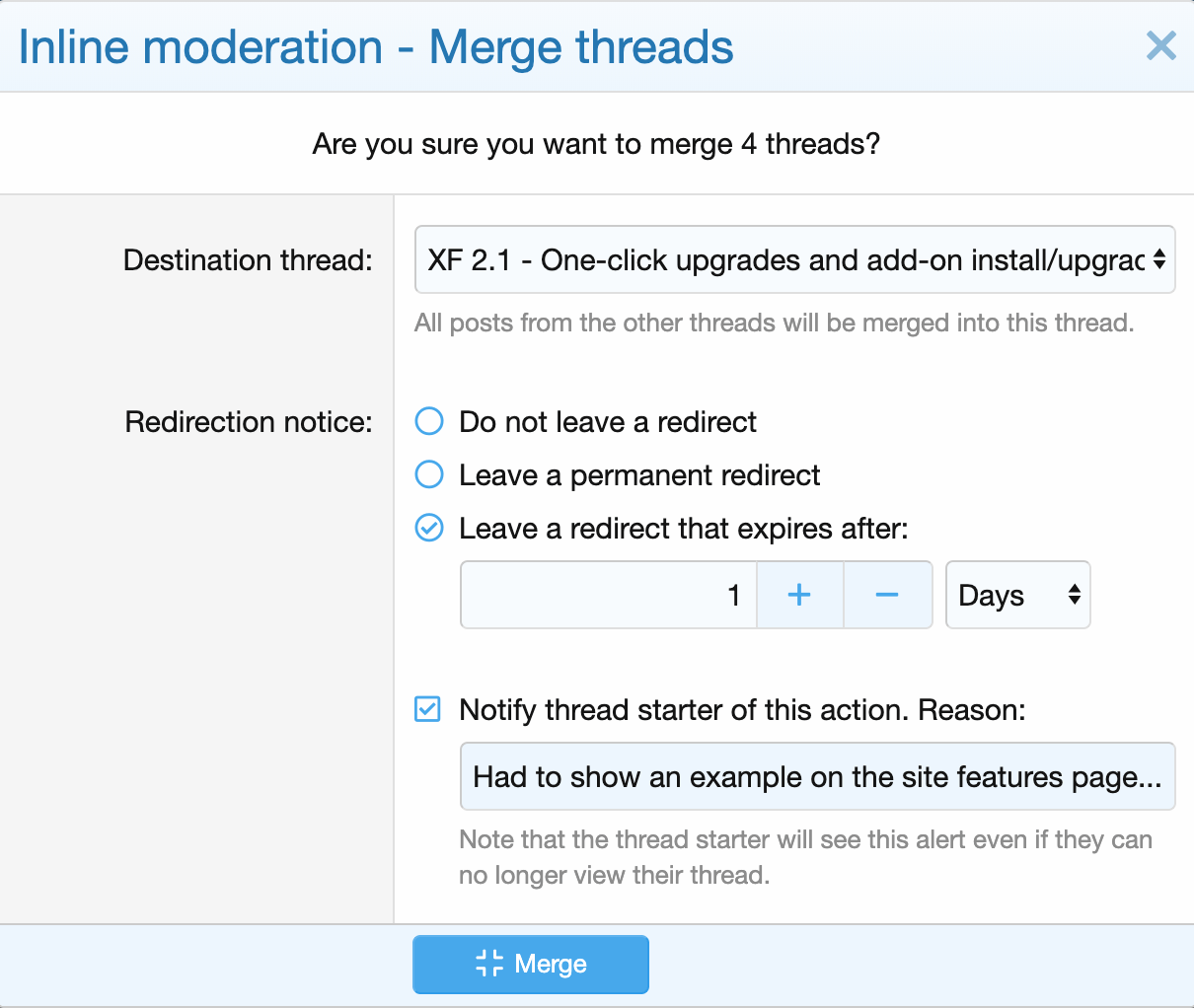Click the merge arrows icon on Merge button
The width and height of the screenshot is (1194, 1008).
(x=489, y=964)
